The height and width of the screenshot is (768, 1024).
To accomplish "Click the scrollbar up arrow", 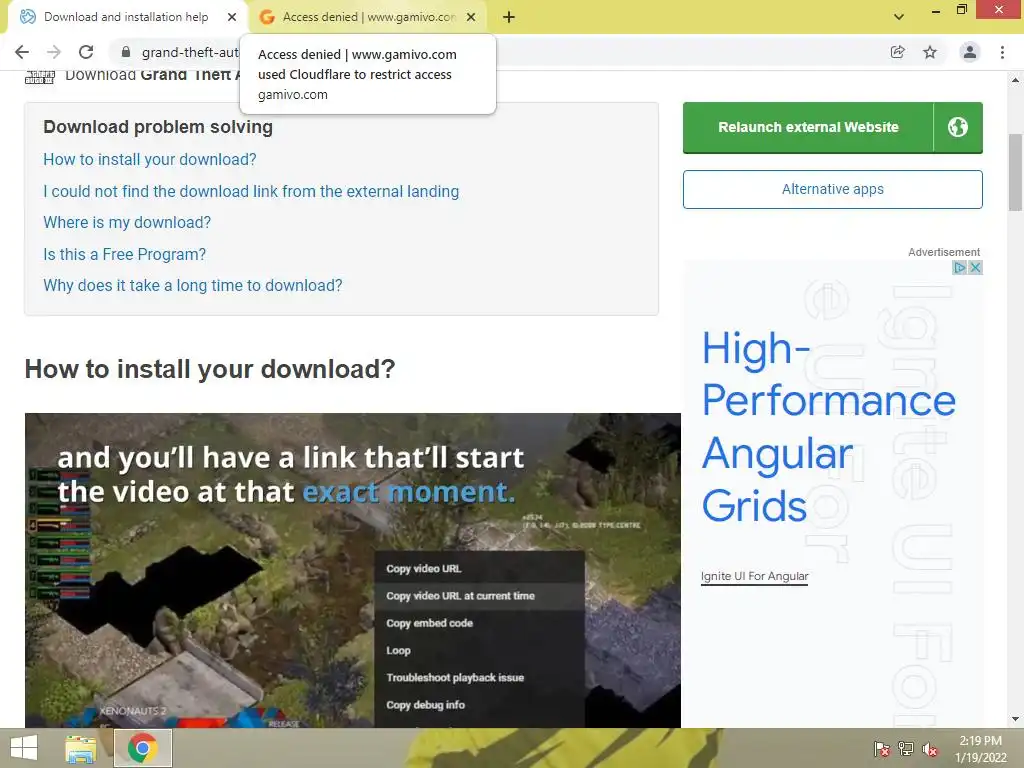I will point(1015,80).
